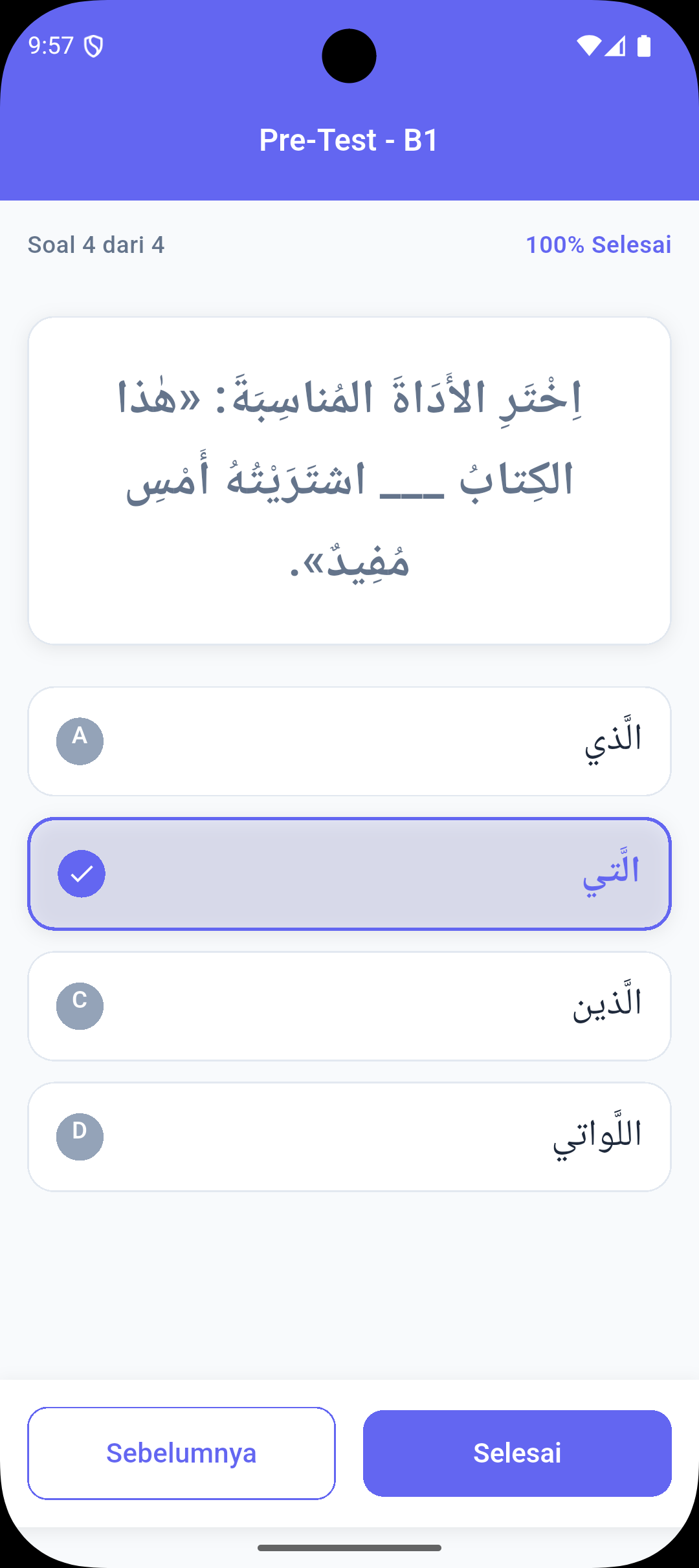The width and height of the screenshot is (699, 1568).
Task: Tap the 9:57 clock in status bar
Action: (x=51, y=46)
